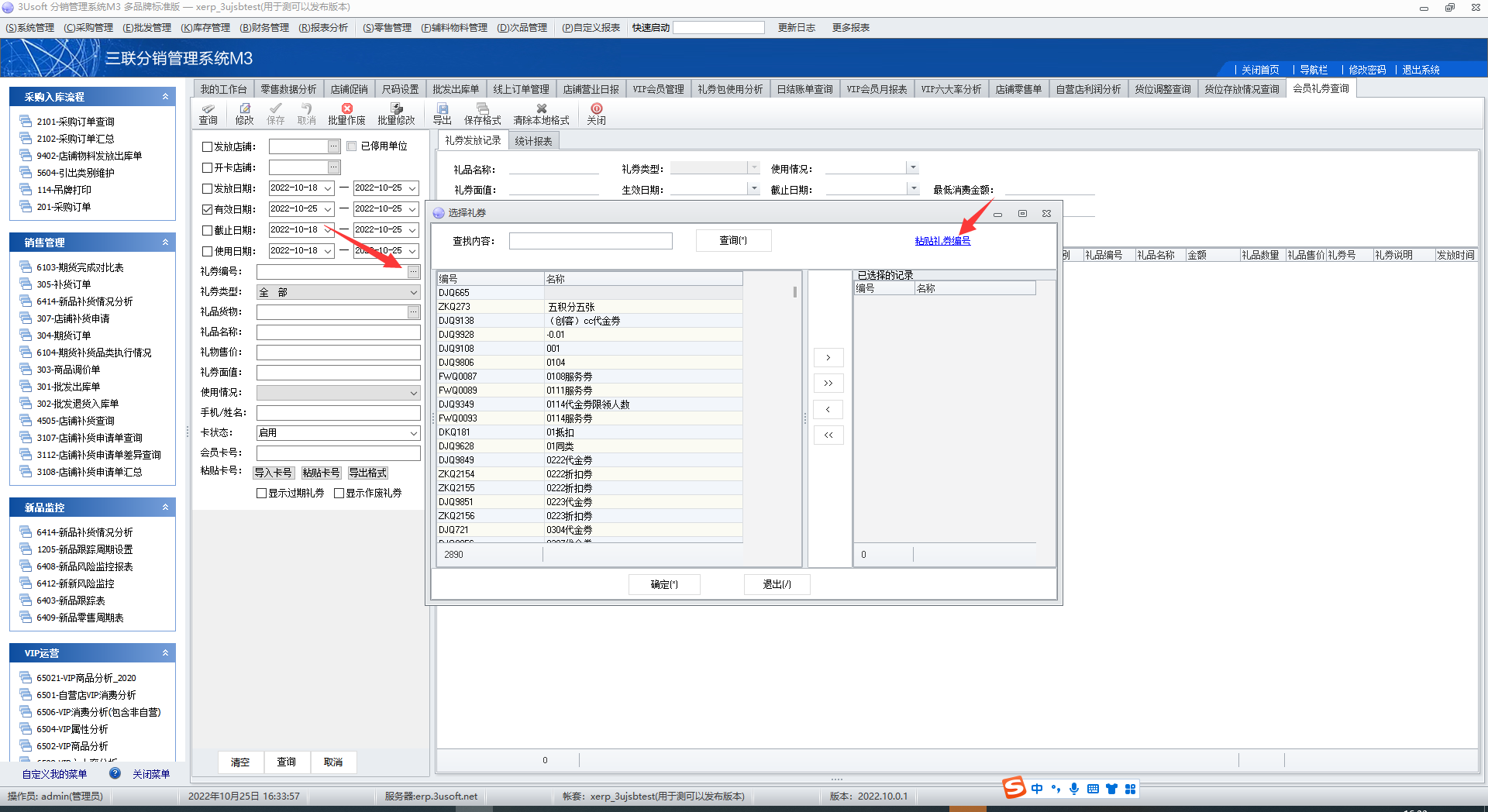Image resolution: width=1488 pixels, height=812 pixels.
Task: Click the 导出 export toolbar icon
Action: click(x=442, y=114)
